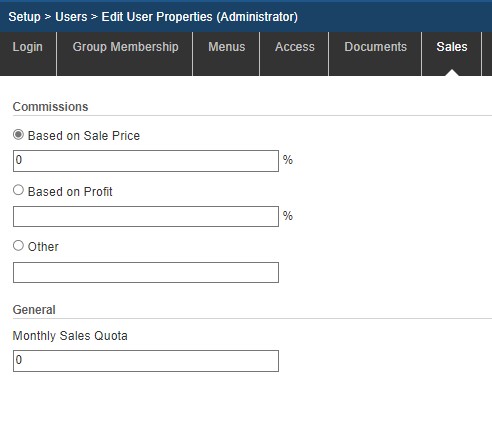492x436 pixels.
Task: Click the percent sign beside Profit field
Action: (x=288, y=216)
